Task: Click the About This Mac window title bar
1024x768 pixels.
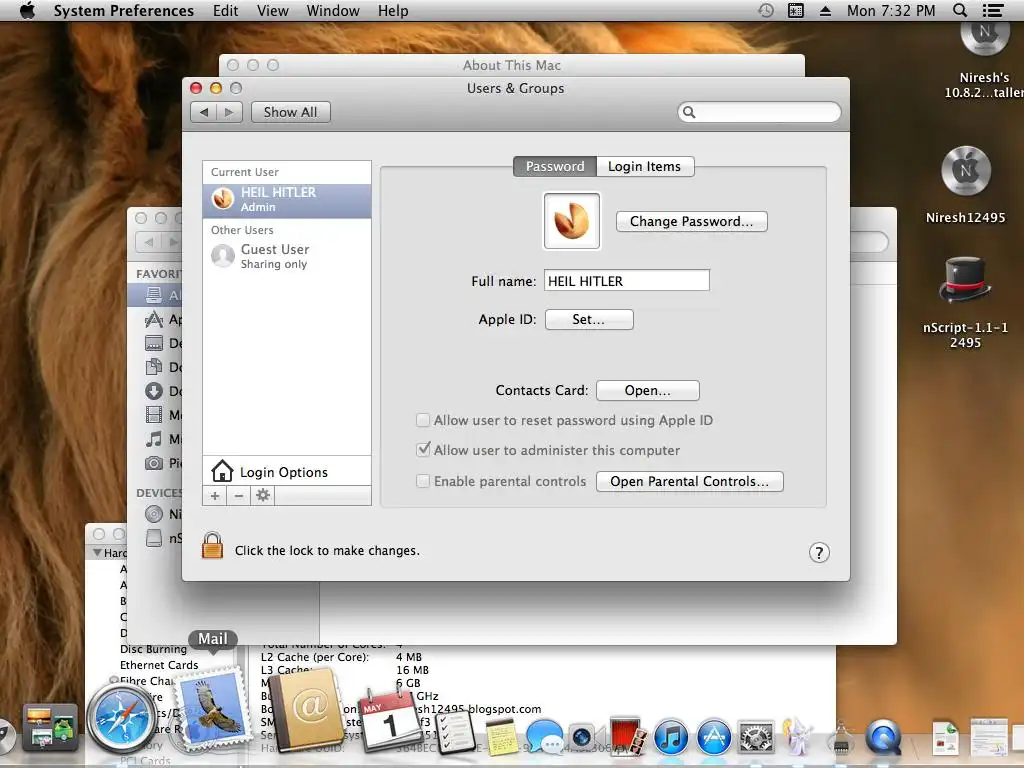Action: click(511, 65)
